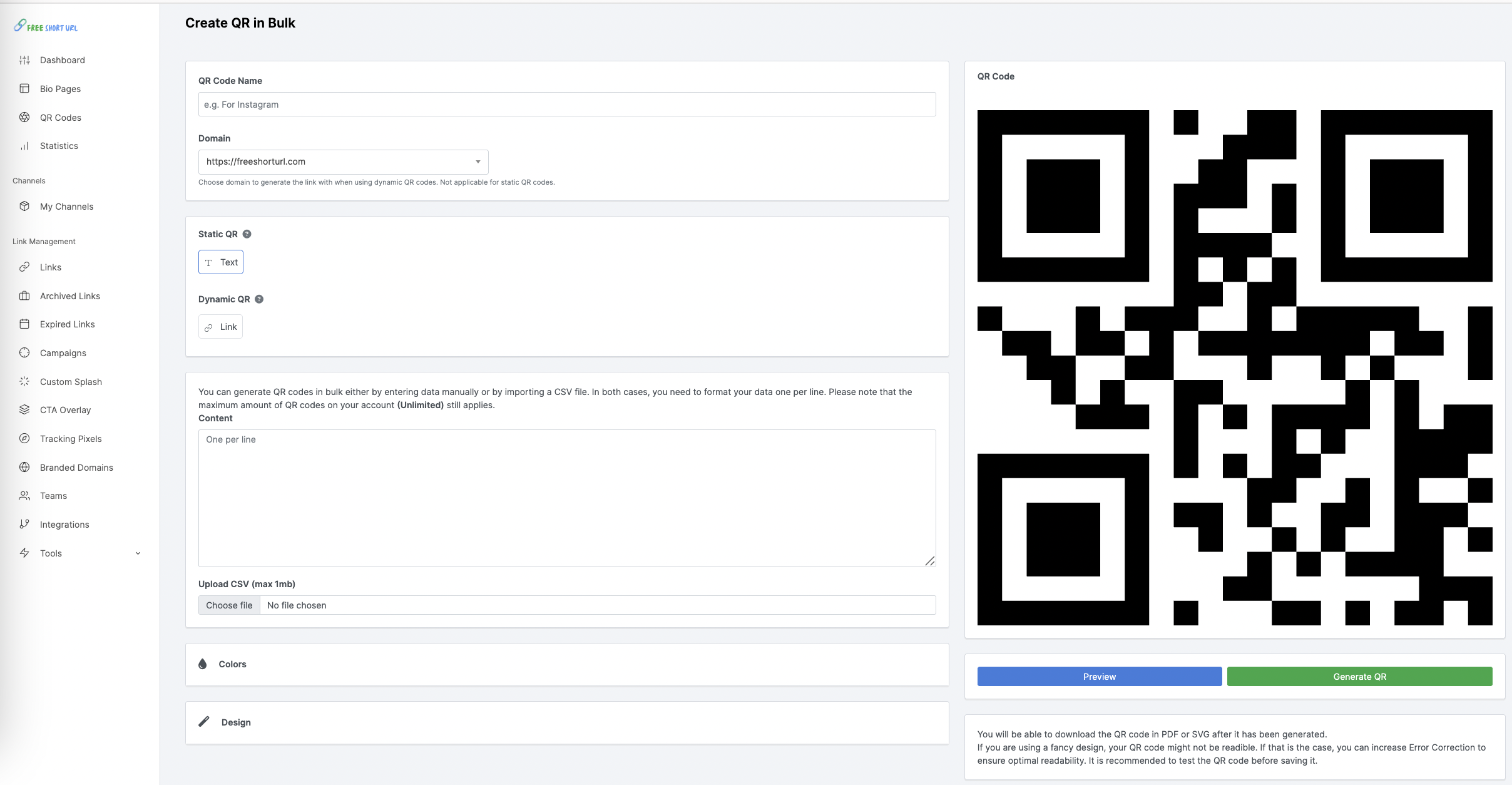Open QR Codes from the sidebar
This screenshot has height=785, width=1512.
(60, 117)
